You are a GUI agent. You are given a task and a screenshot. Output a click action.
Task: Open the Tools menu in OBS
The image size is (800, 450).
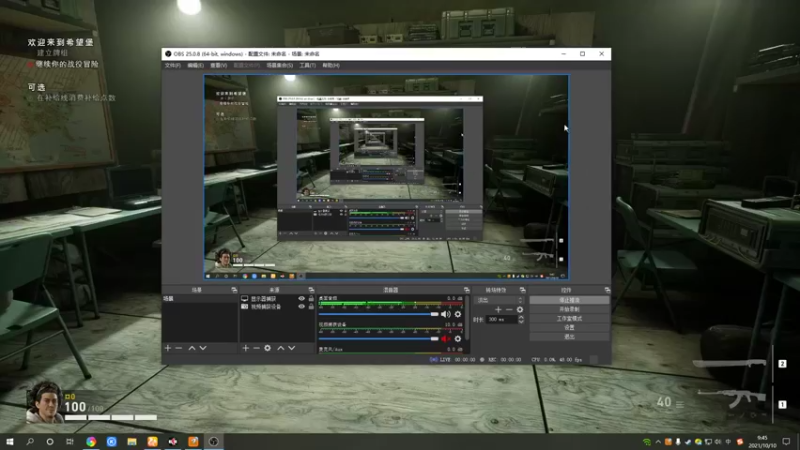click(307, 65)
